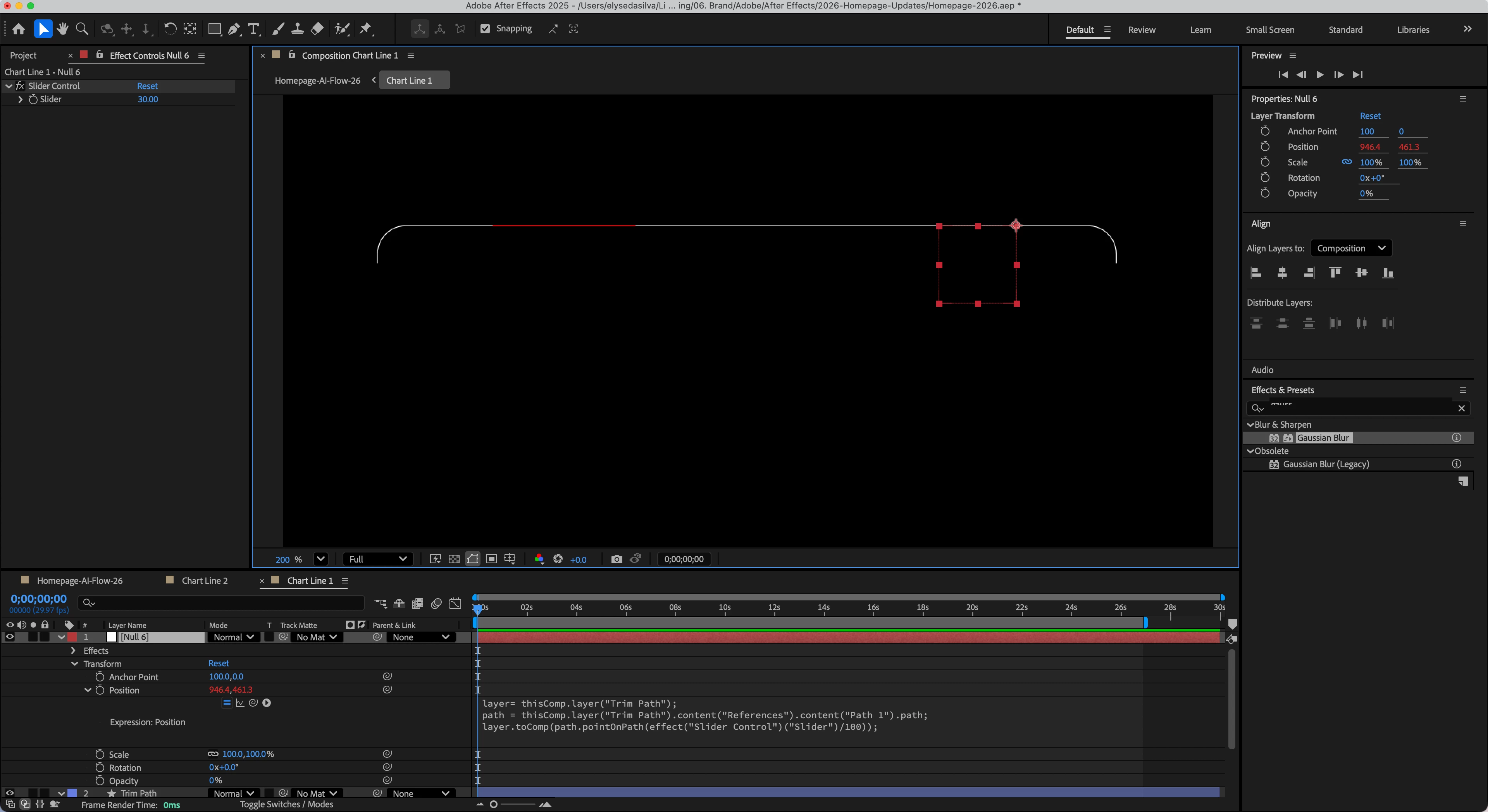Play the preview
1488x812 pixels.
1320,74
